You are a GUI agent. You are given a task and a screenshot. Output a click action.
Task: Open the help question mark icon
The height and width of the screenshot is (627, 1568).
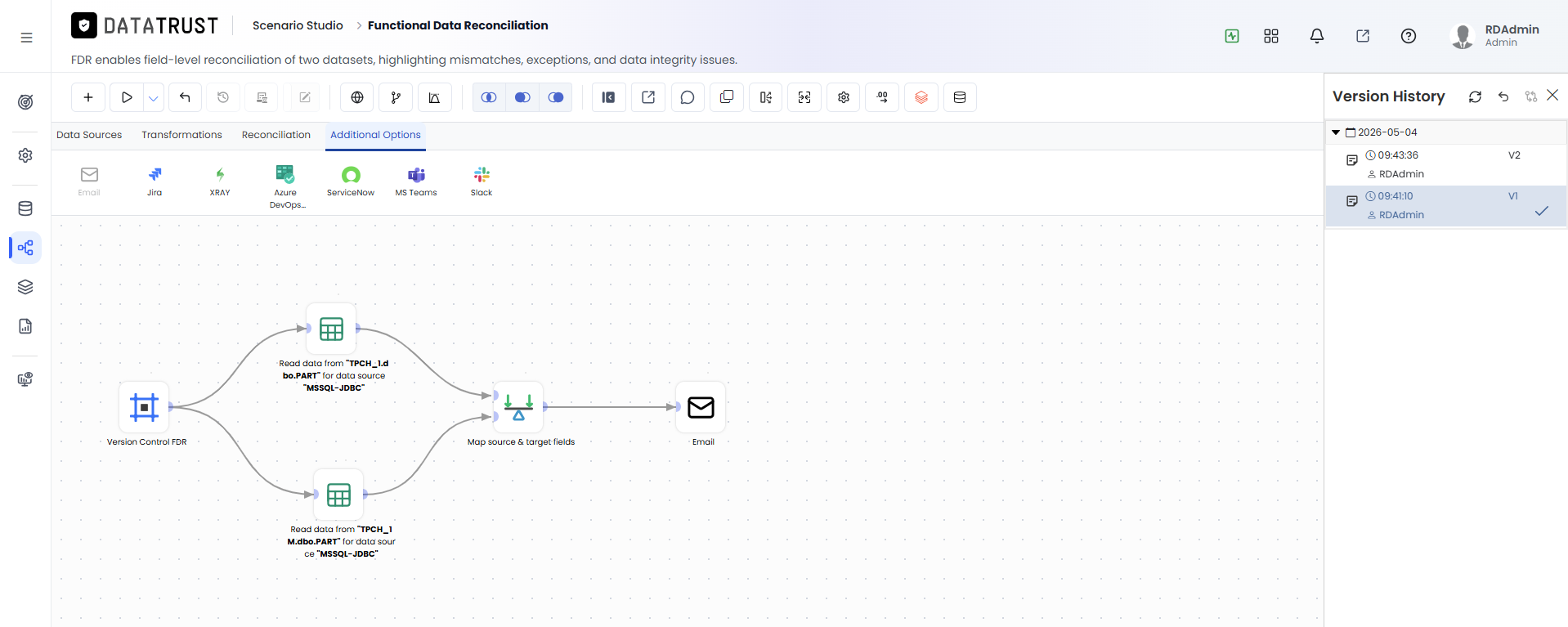click(x=1409, y=36)
